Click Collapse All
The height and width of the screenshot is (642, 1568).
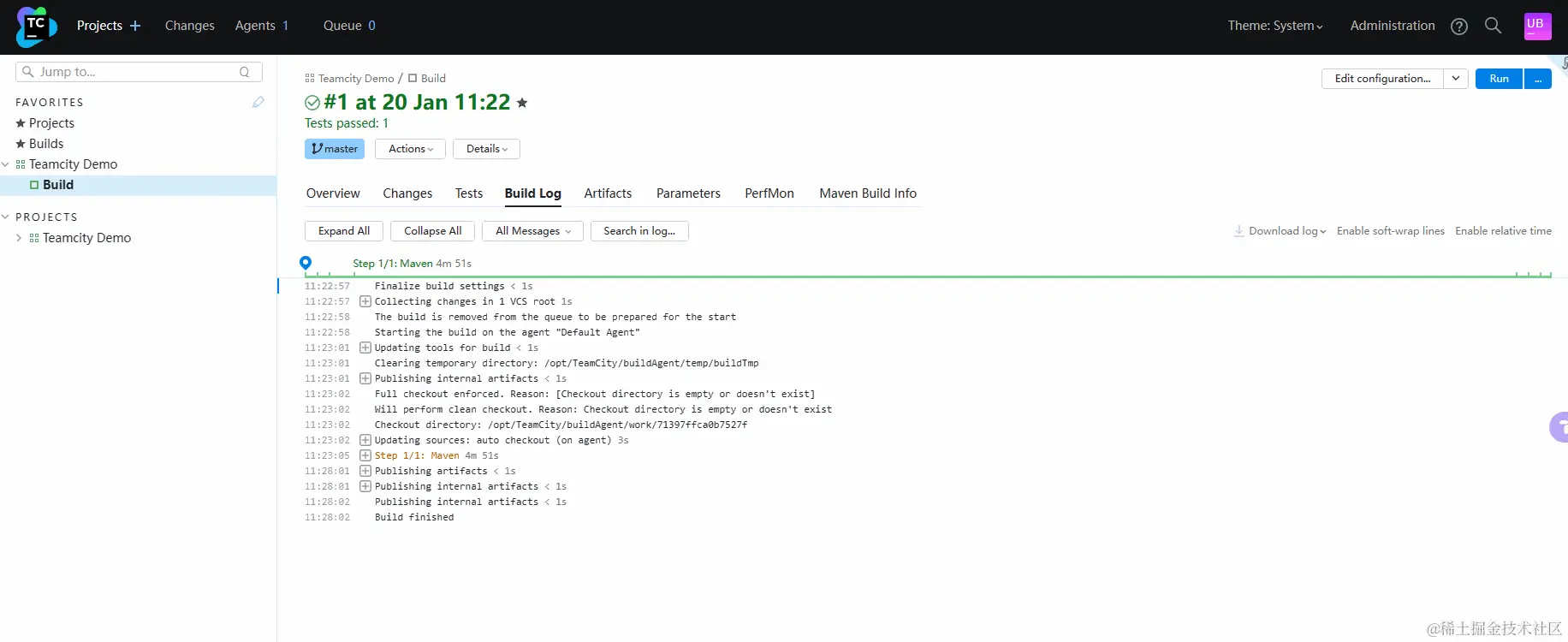433,231
